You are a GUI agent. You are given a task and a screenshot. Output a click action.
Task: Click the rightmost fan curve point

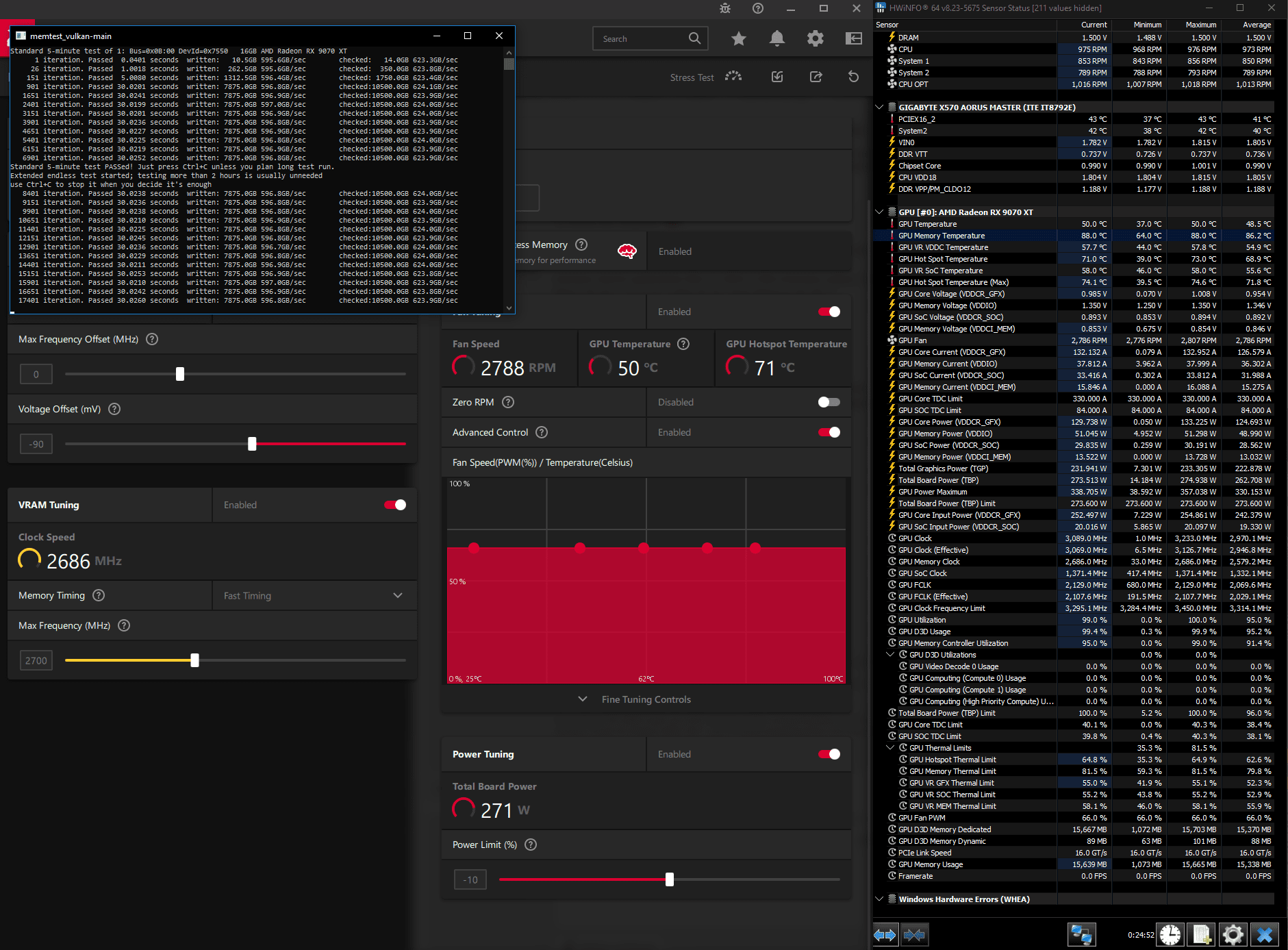pos(755,547)
